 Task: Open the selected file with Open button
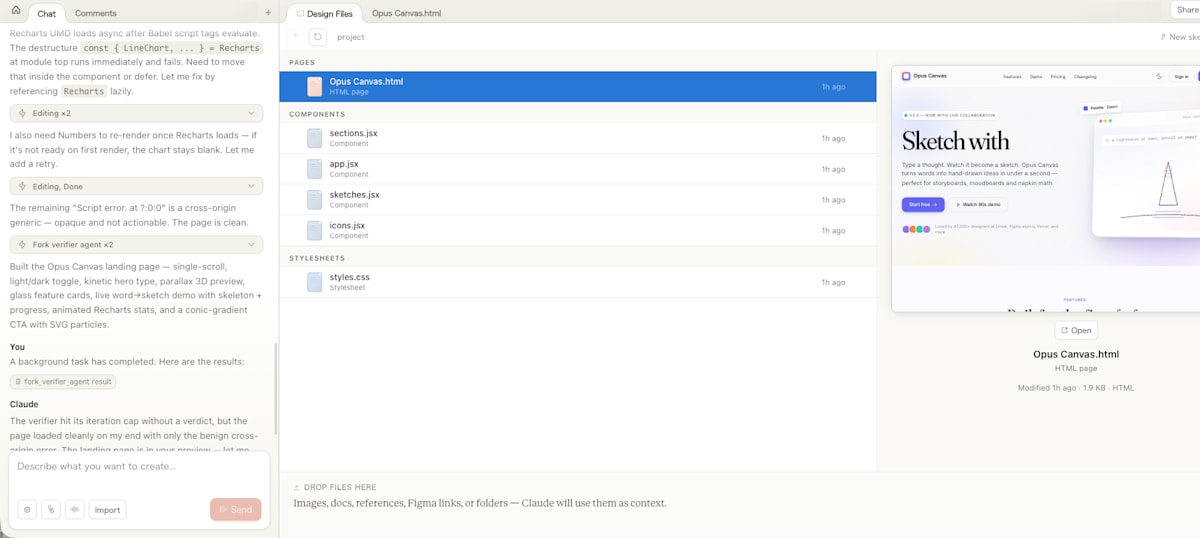tap(1076, 330)
